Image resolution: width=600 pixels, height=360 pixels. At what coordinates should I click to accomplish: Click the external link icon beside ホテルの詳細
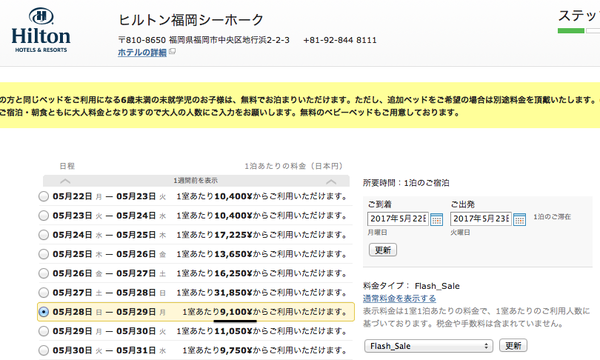(173, 51)
